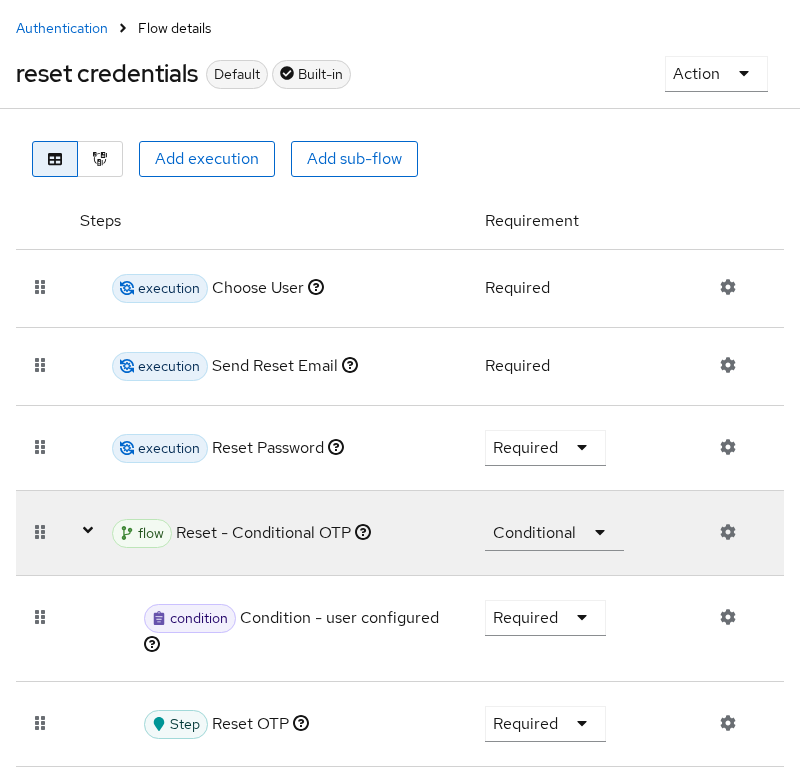Click the teal Step badge
This screenshot has height=780, width=800.
coord(176,724)
